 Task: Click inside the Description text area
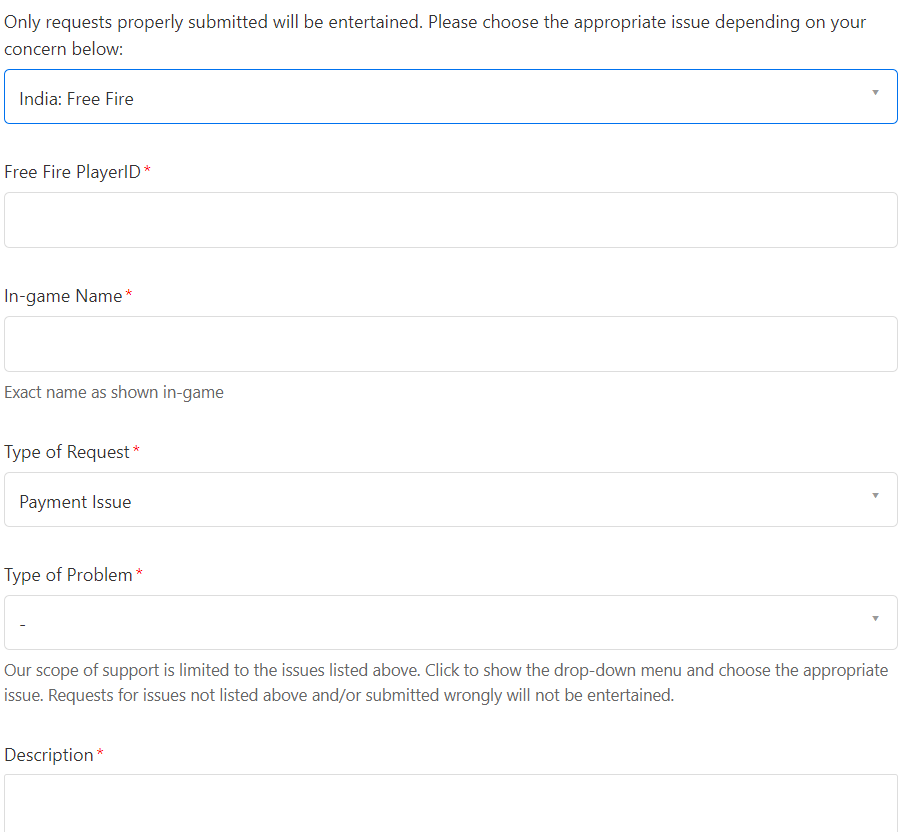[450, 803]
